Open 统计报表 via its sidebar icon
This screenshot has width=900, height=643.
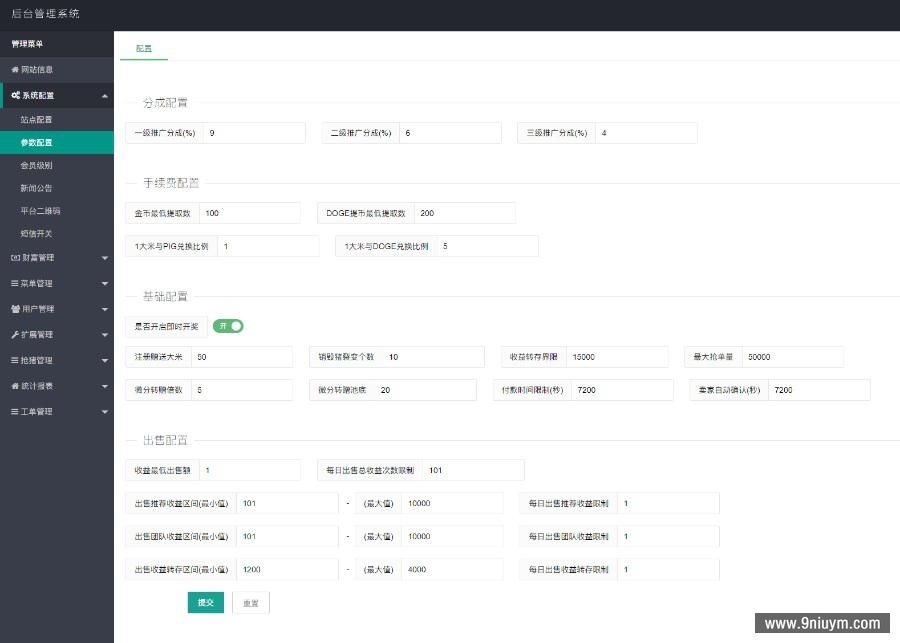[13, 384]
